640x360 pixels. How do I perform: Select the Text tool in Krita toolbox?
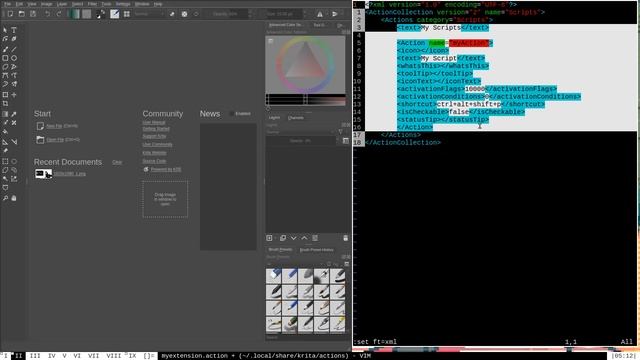coord(14,30)
